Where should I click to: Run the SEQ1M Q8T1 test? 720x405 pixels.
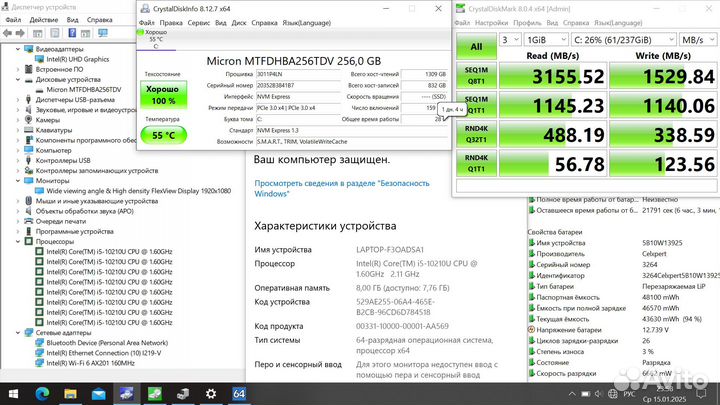pos(476,75)
